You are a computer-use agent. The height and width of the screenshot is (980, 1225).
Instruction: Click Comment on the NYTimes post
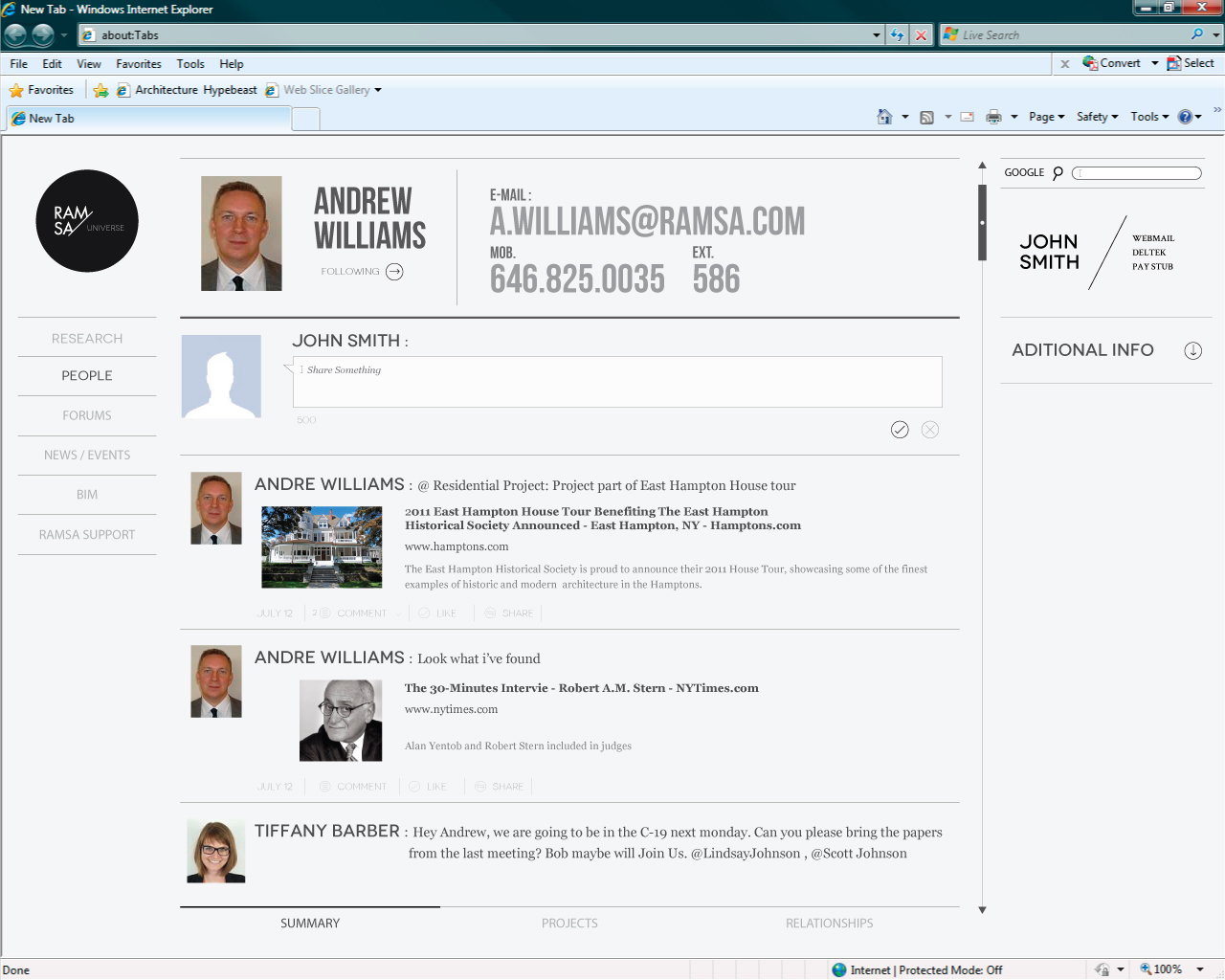pyautogui.click(x=352, y=787)
